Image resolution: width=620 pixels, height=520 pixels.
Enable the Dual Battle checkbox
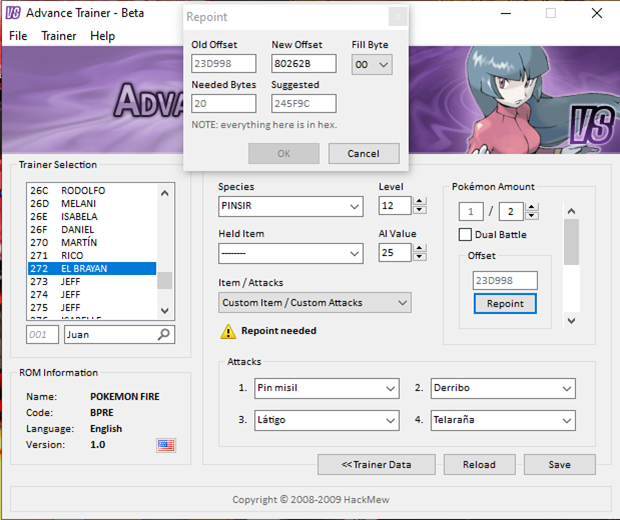[465, 235]
